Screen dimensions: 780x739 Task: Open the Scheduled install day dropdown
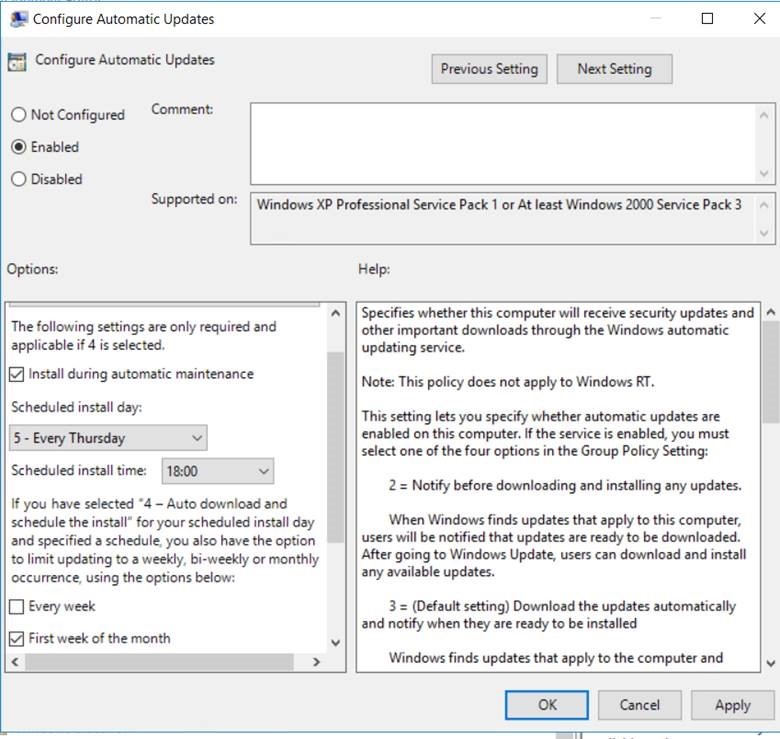[108, 438]
